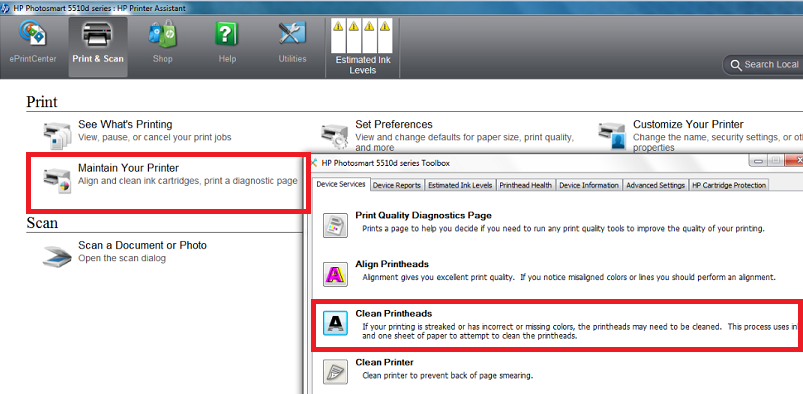Screen dimensions: 803x394
Task: Open the Device Information tab
Action: [x=589, y=185]
